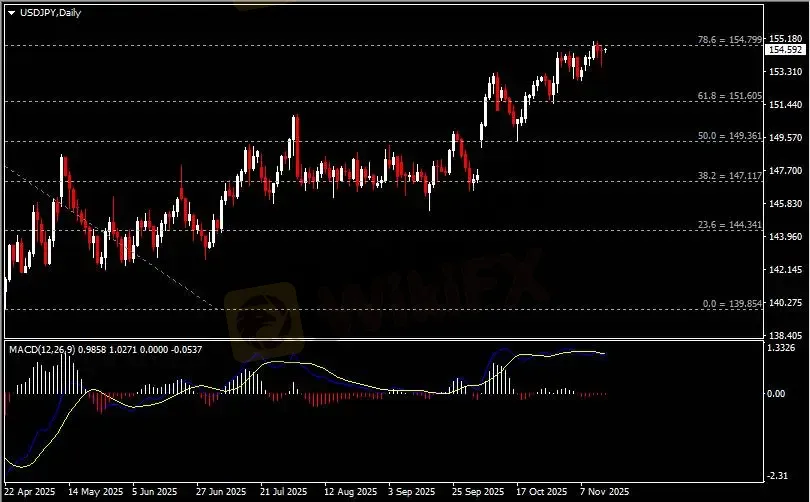
Task: Click the -2.31 MACD scale value
Action: point(777,476)
